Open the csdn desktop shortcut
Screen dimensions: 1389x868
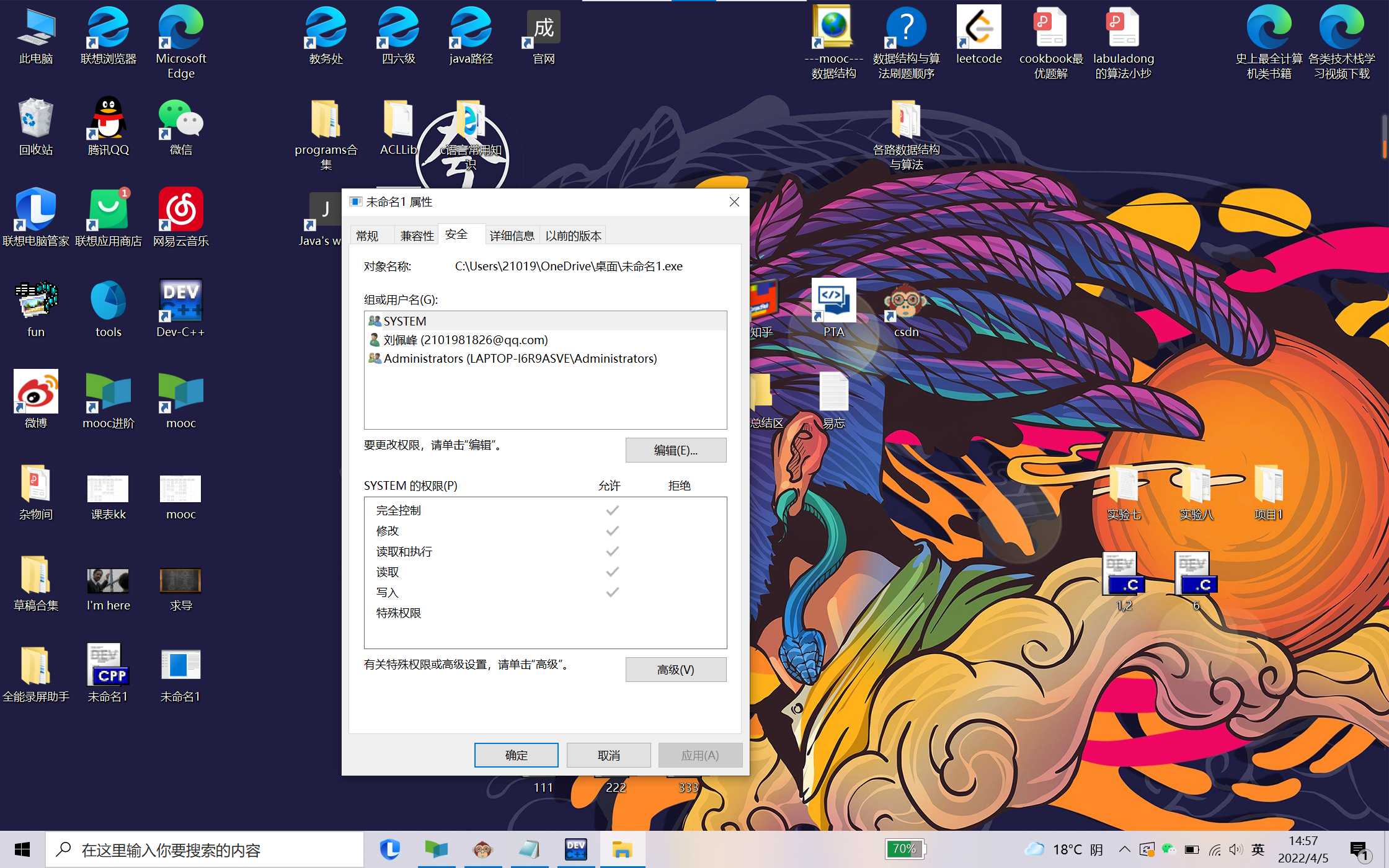coord(906,302)
